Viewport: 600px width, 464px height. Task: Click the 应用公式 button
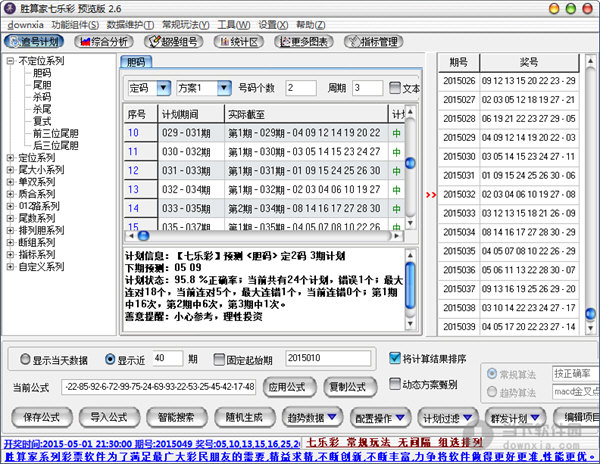[290, 387]
